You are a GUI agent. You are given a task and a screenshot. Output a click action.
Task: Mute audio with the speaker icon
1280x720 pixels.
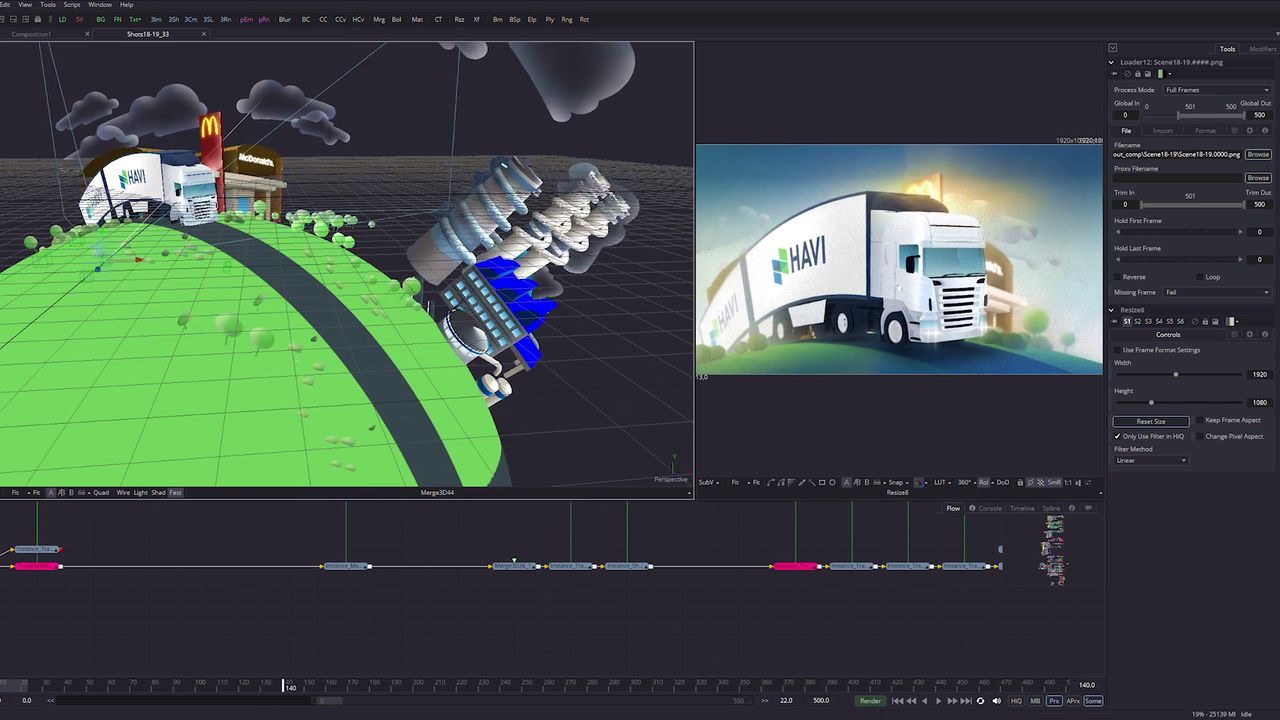[996, 701]
